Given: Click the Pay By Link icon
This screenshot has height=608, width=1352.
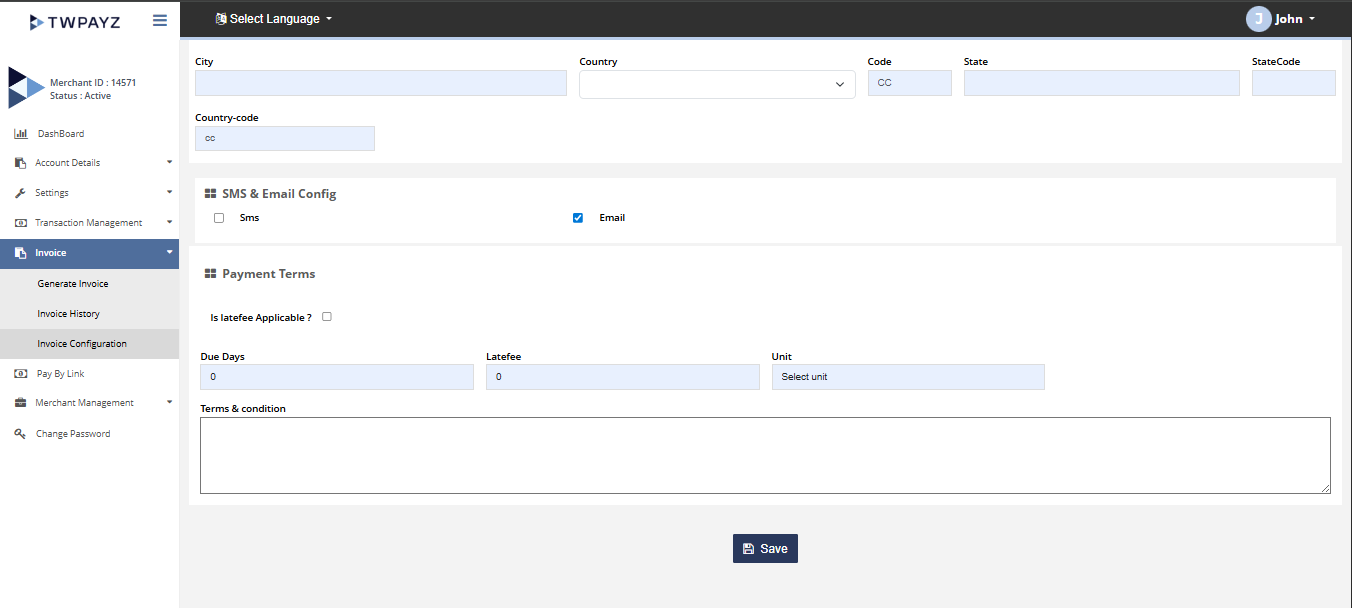Looking at the screenshot, I should (20, 374).
